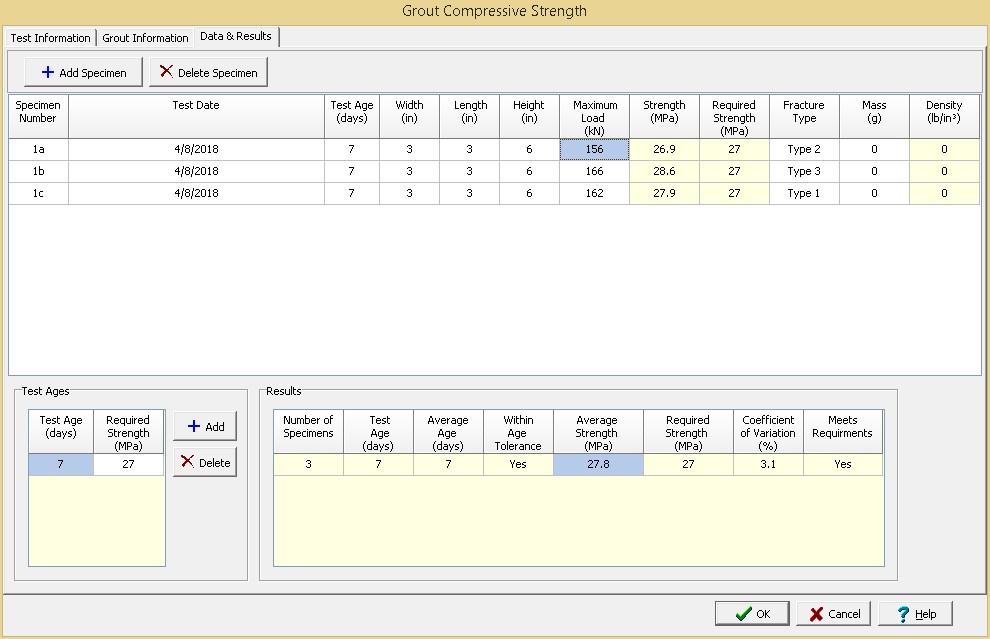Click the Test Date cell for specimen 1a
Viewport: 990px width, 639px height.
click(x=196, y=149)
